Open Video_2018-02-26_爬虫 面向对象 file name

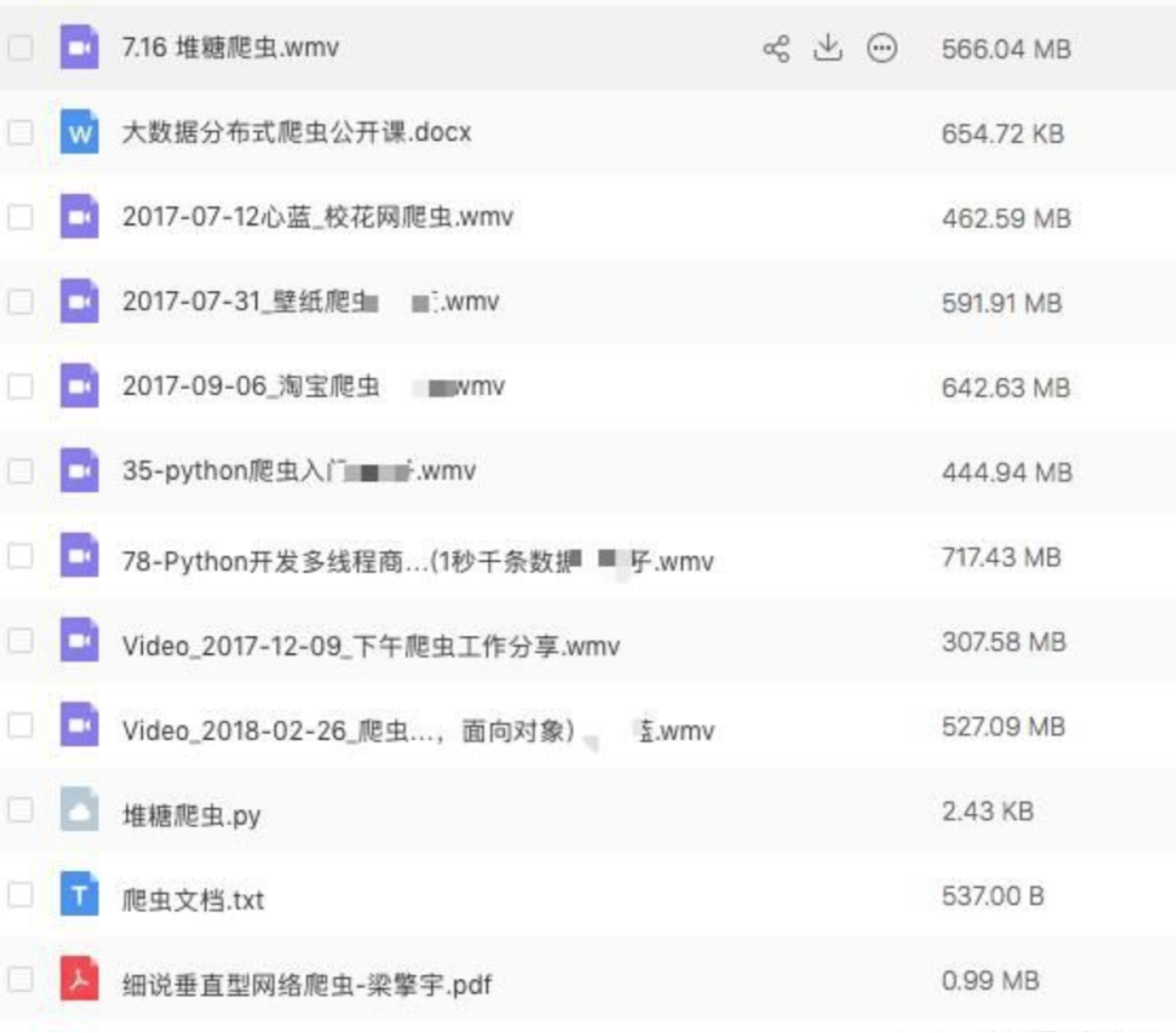point(418,731)
